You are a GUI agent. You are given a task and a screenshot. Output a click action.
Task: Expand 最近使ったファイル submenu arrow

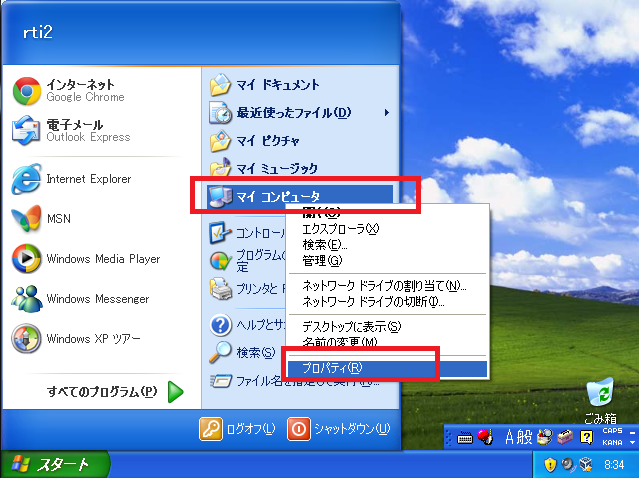pos(386,113)
